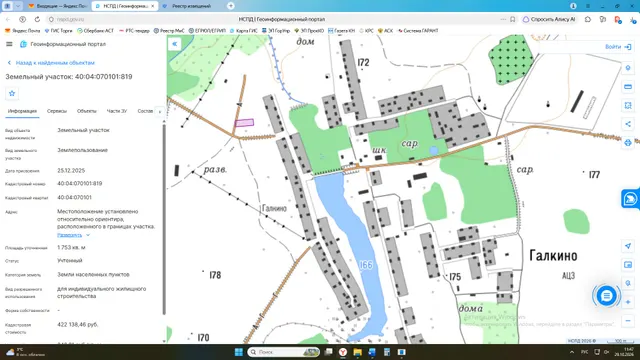Open Спросить Алису AI button
The height and width of the screenshot is (360, 640).
[x=549, y=19]
